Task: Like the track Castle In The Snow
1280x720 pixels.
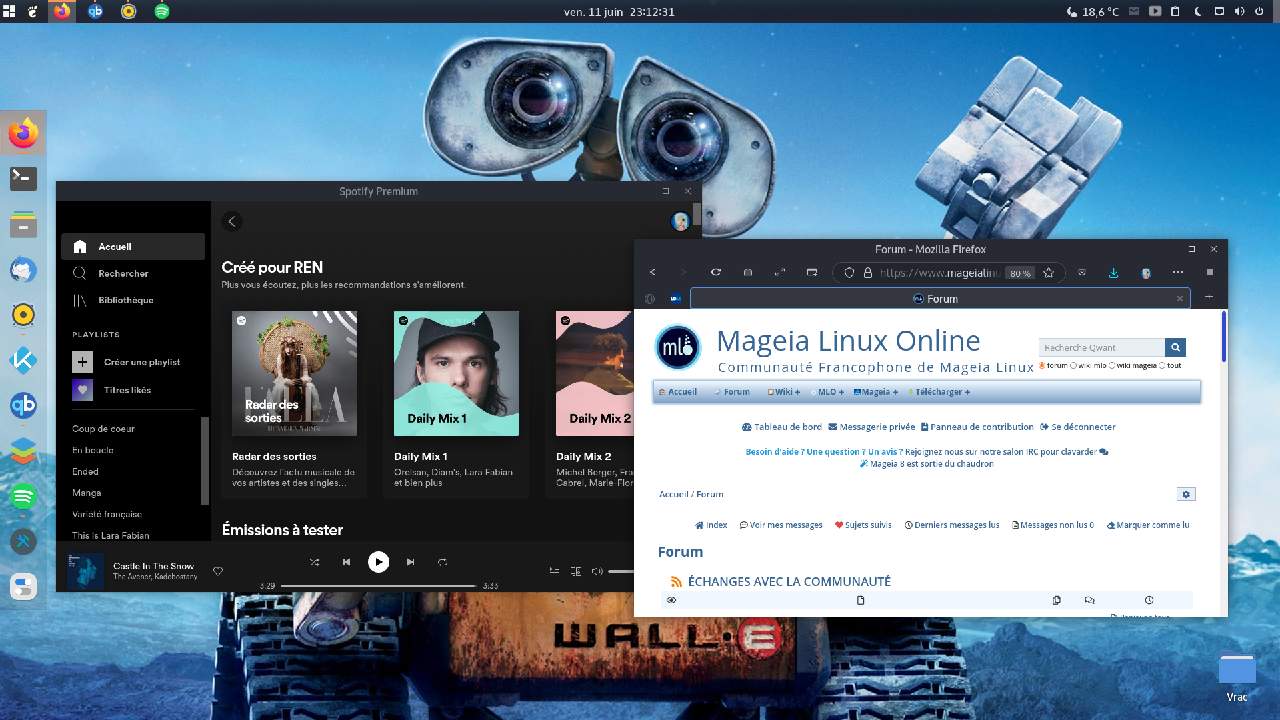Action: click(218, 571)
